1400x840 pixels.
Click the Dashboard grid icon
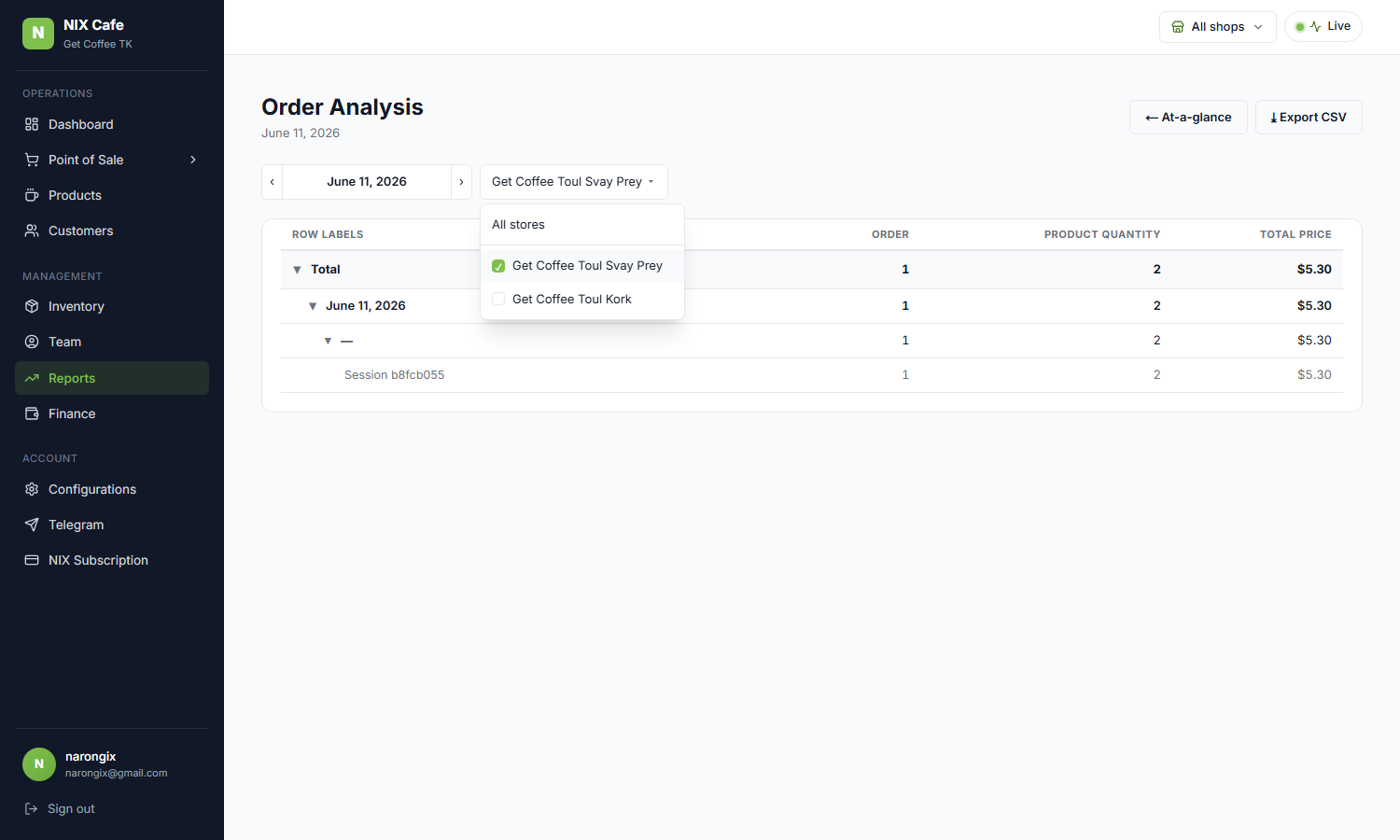tap(32, 124)
